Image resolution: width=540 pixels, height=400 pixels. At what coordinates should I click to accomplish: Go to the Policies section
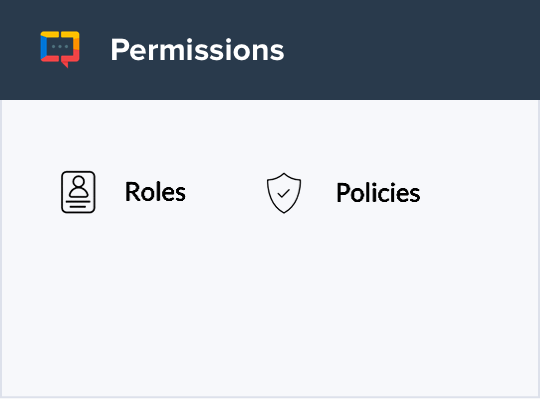[x=343, y=193]
